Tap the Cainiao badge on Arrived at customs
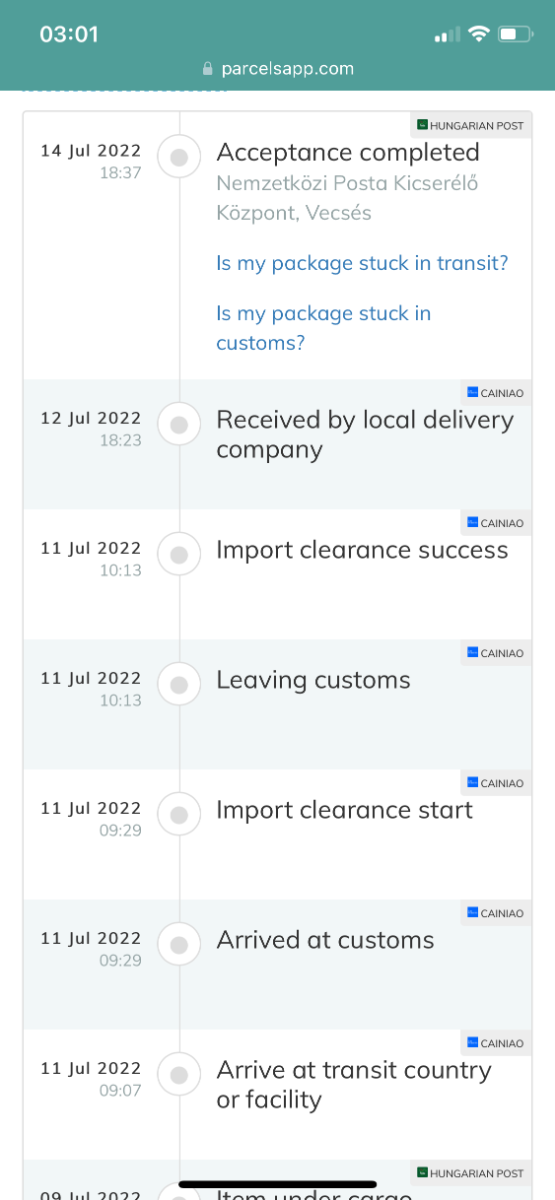The height and width of the screenshot is (1200, 555). coord(495,913)
